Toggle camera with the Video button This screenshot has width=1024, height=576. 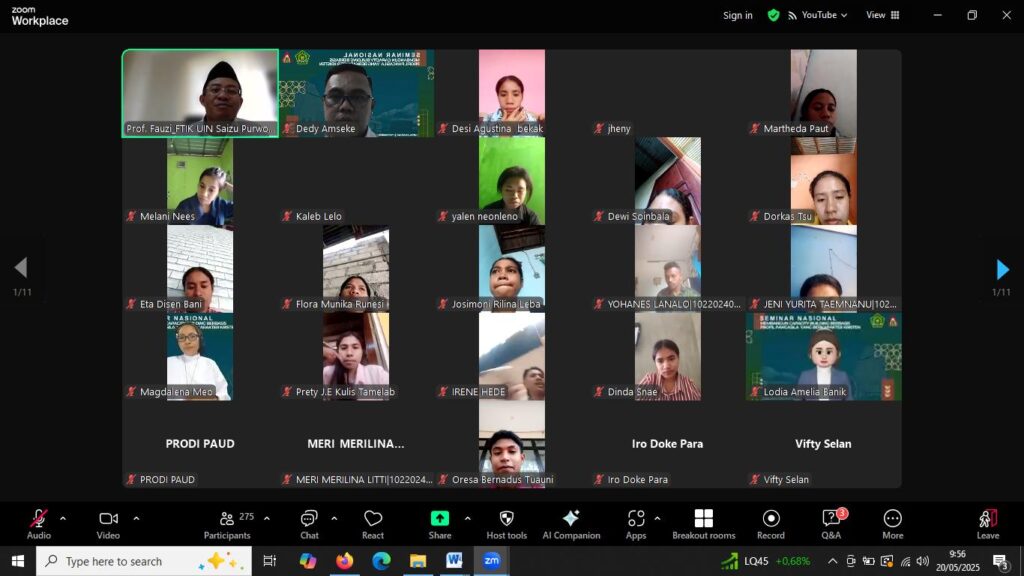coord(108,523)
